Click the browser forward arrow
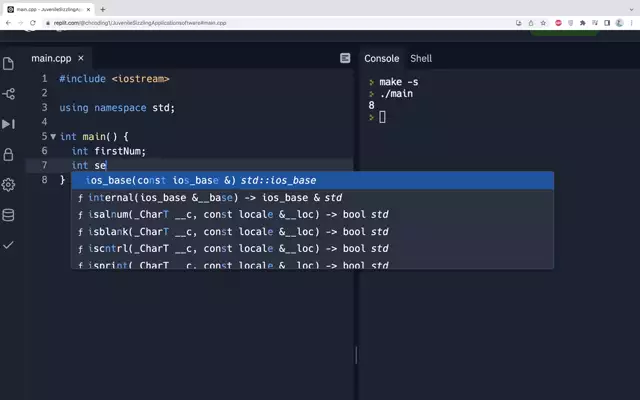Viewport: 640px width, 400px height. (x=21, y=23)
